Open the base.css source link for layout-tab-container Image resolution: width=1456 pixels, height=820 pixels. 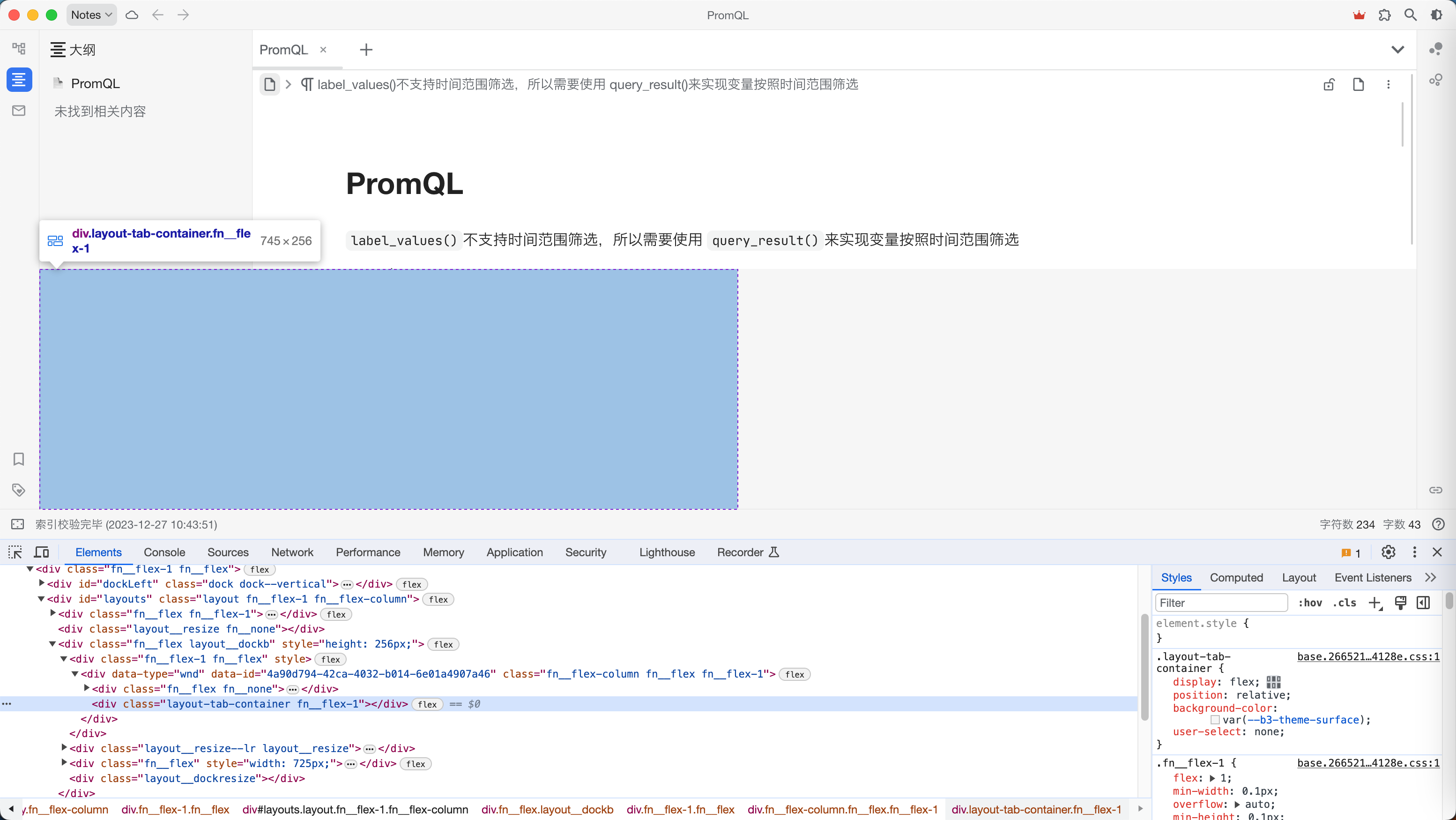pyautogui.click(x=1368, y=656)
